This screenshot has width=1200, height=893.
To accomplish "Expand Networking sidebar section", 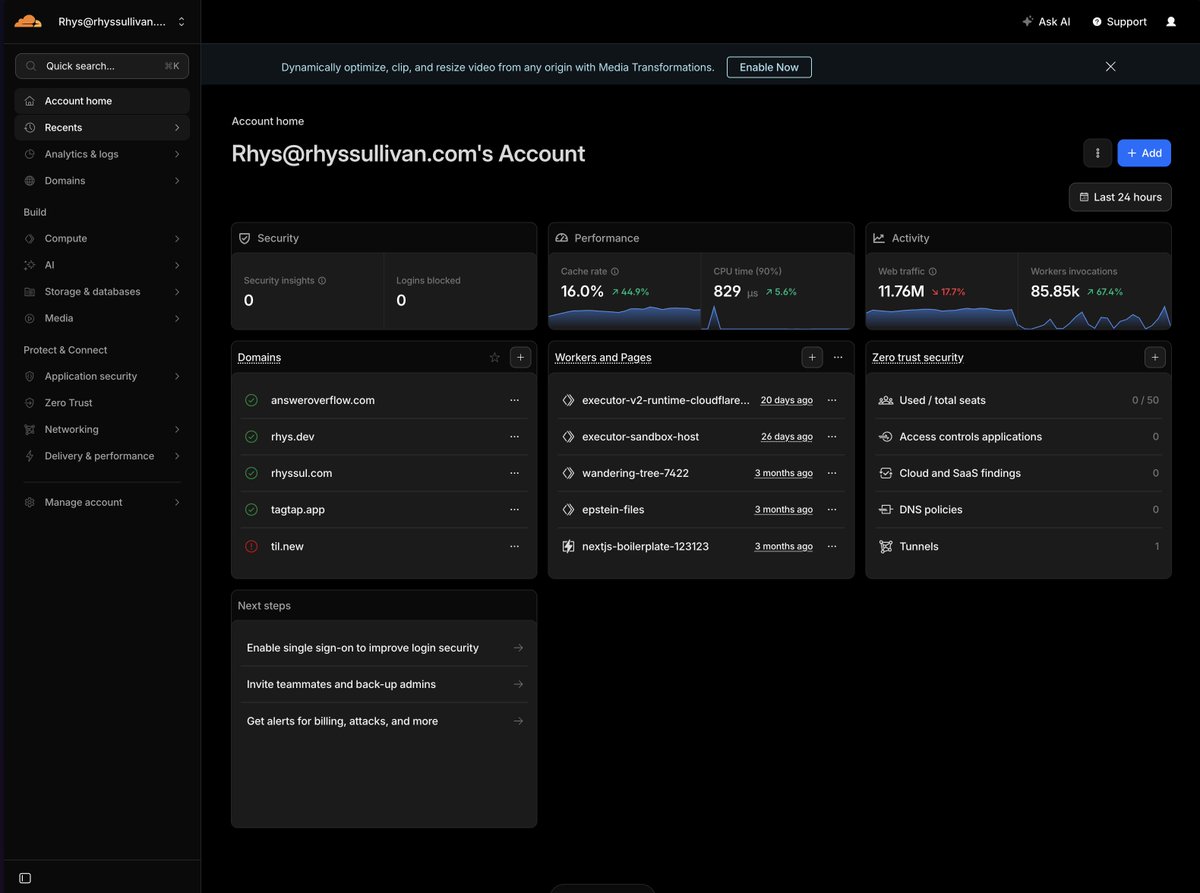I will pos(102,429).
